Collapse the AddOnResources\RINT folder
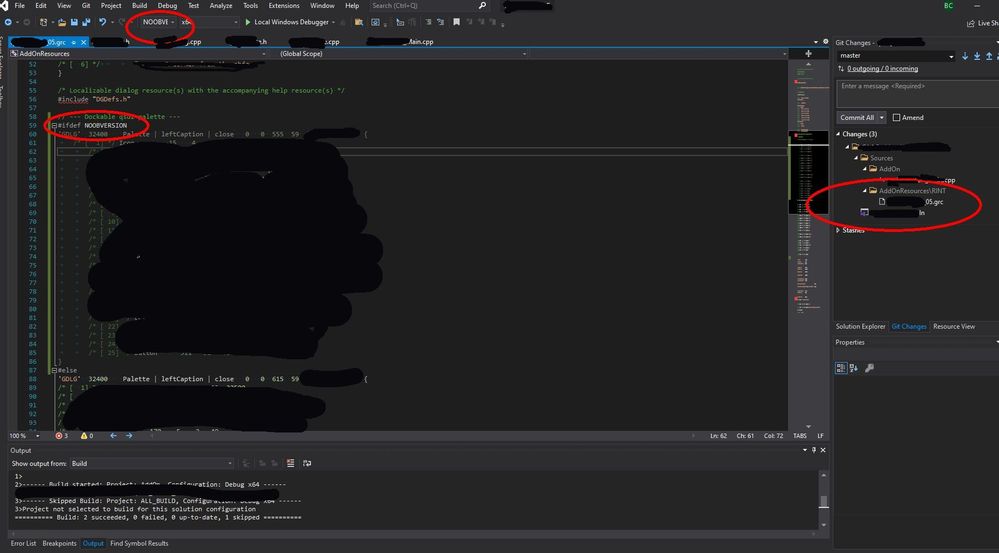 pos(866,190)
